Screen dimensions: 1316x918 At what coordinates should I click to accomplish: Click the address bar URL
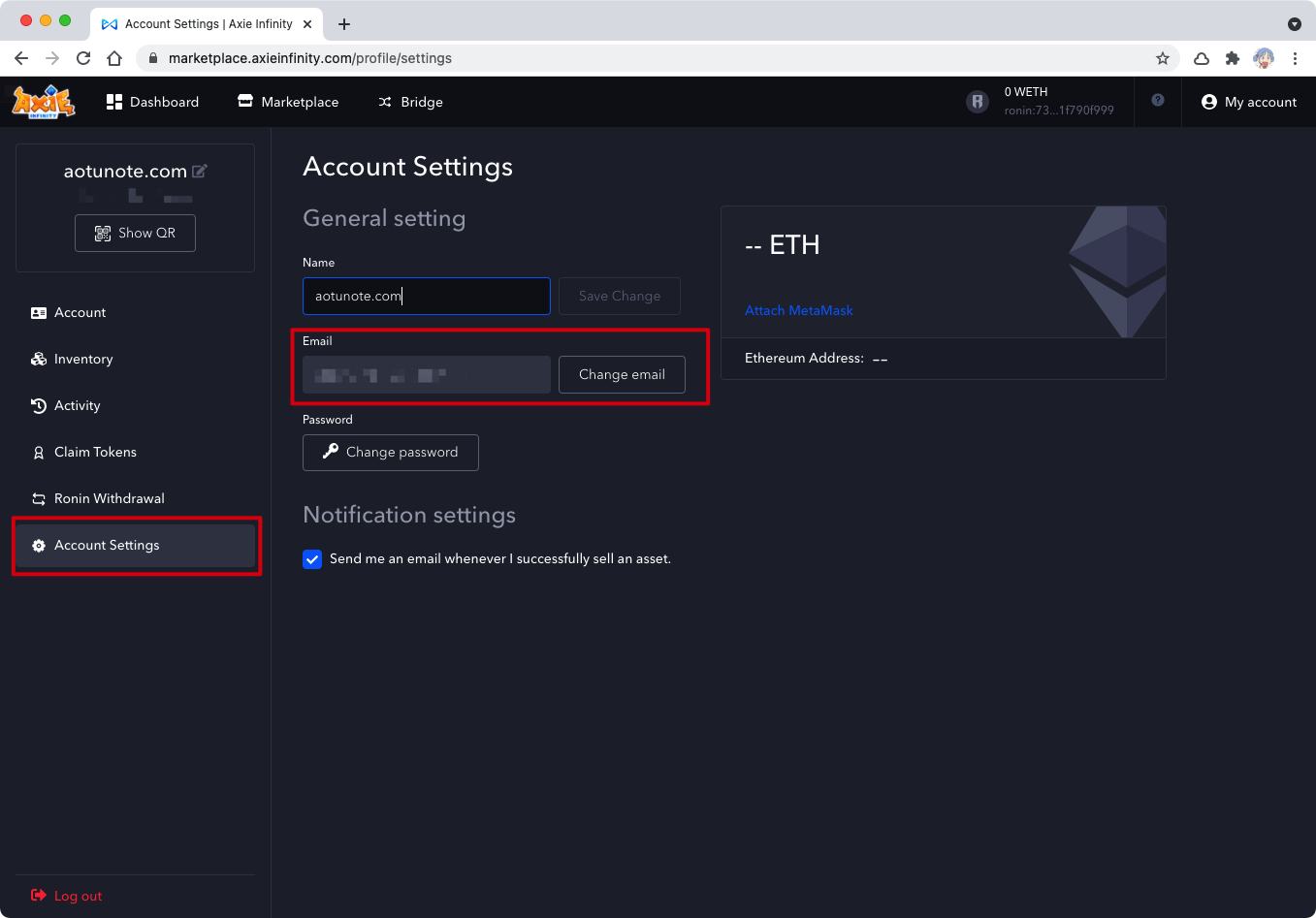pos(310,58)
